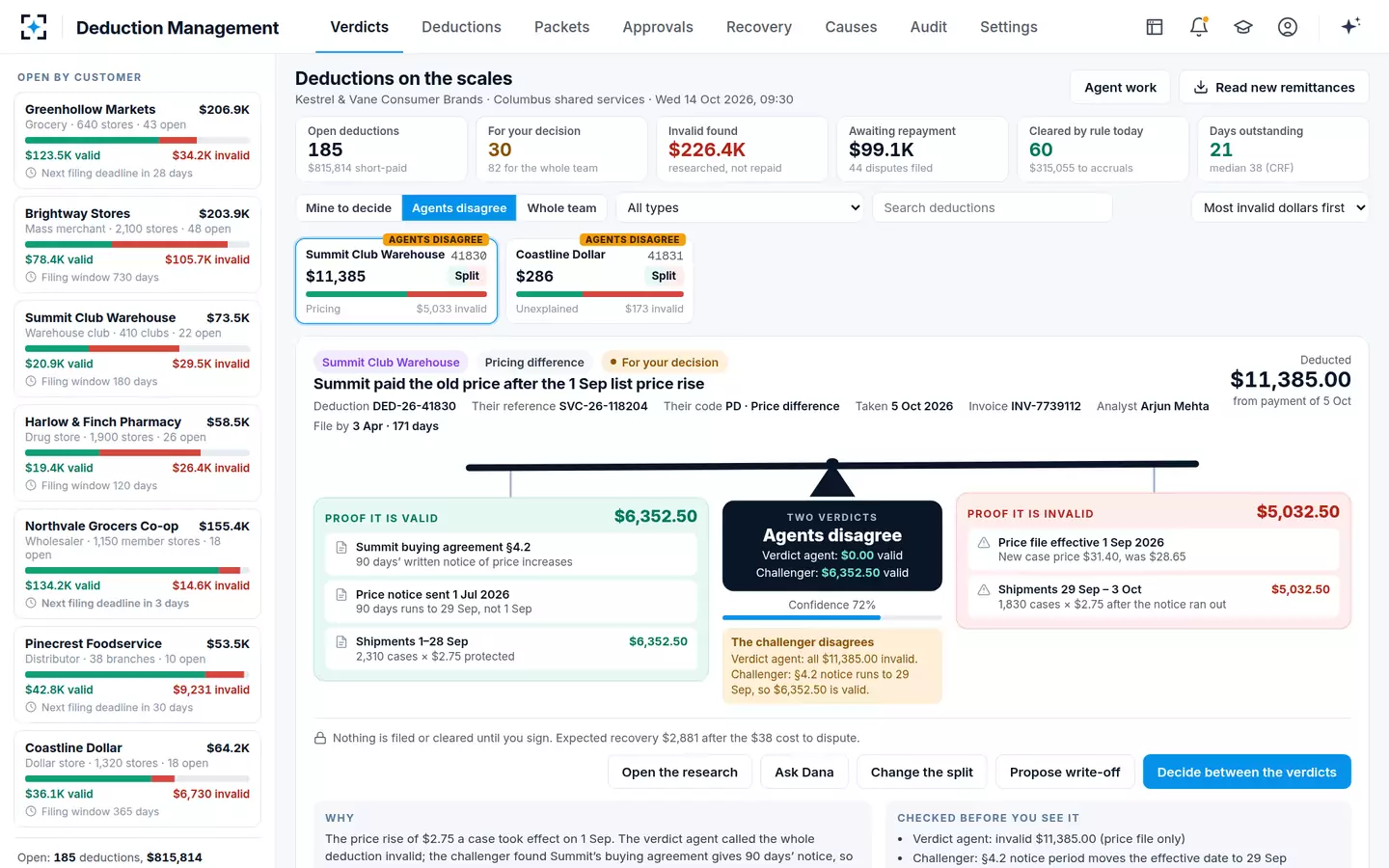Viewport: 1389px width, 868px height.
Task: Open the Summit buying agreement document icon
Action: pos(341,548)
